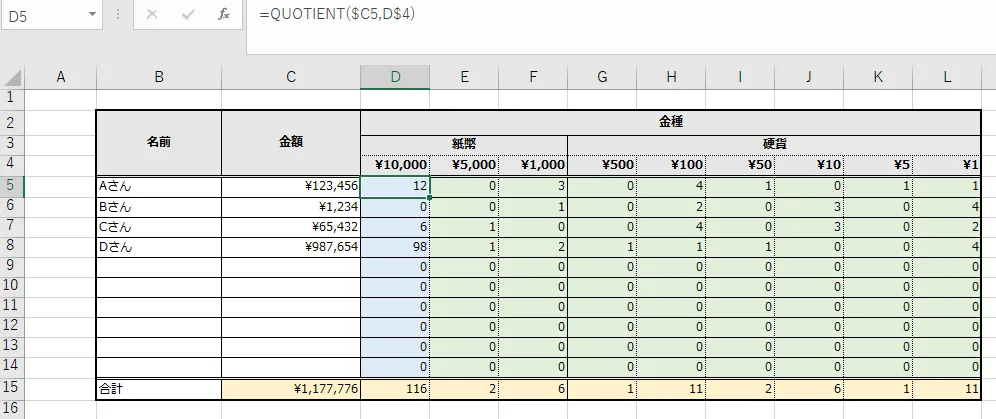Select column C header
The image size is (996, 419).
tap(291, 77)
